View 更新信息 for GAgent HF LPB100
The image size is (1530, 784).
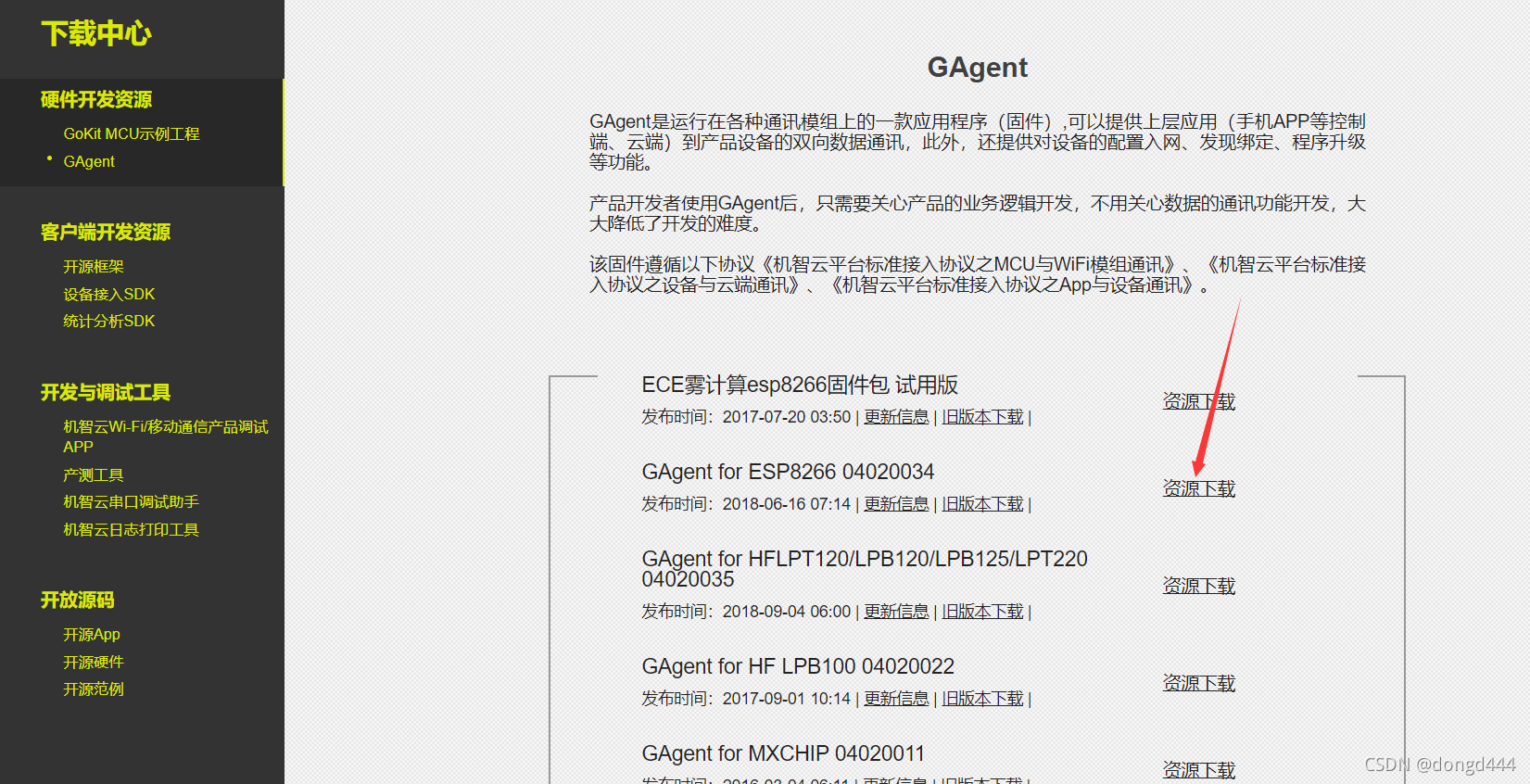coord(896,699)
